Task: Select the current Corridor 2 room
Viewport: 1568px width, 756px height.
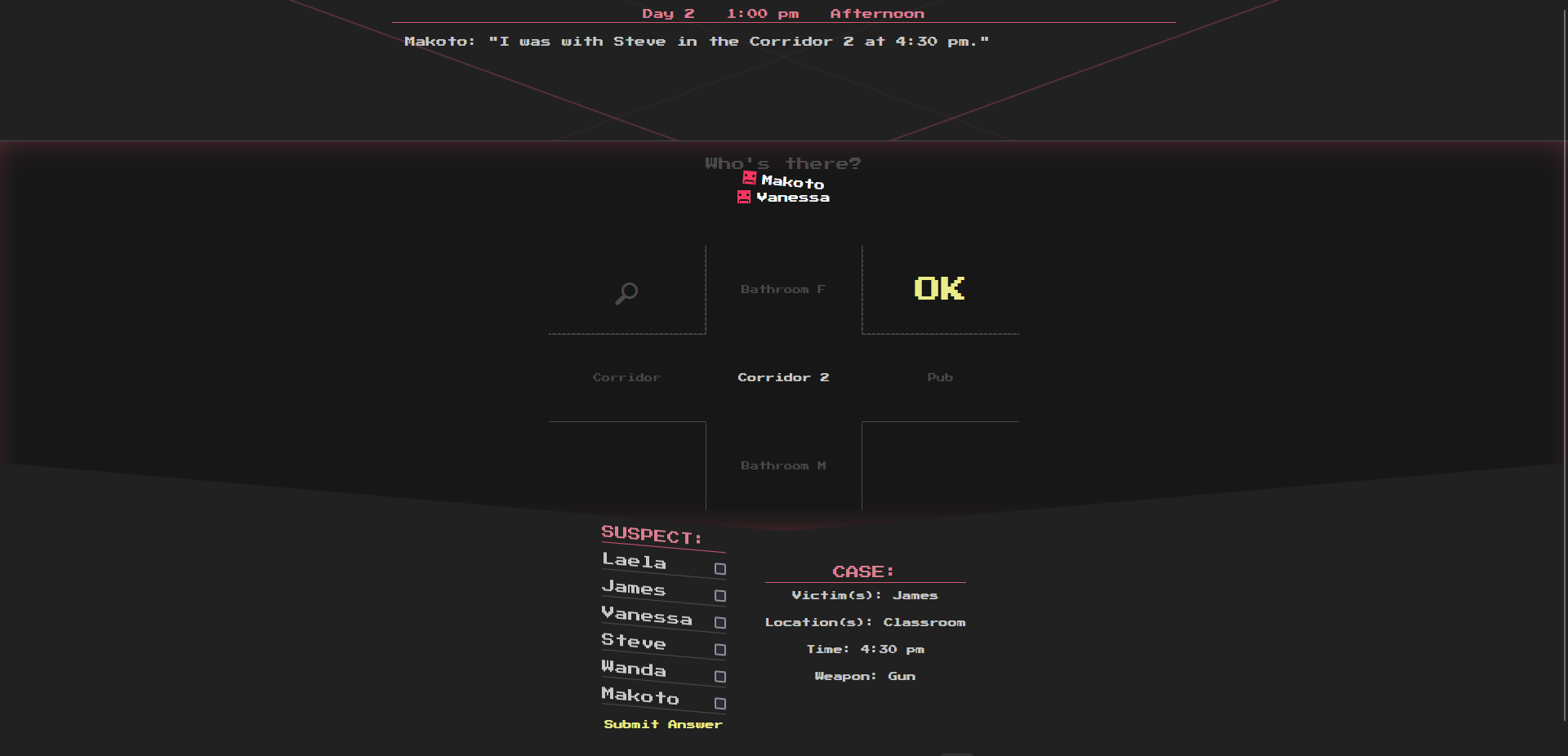Action: [x=783, y=377]
